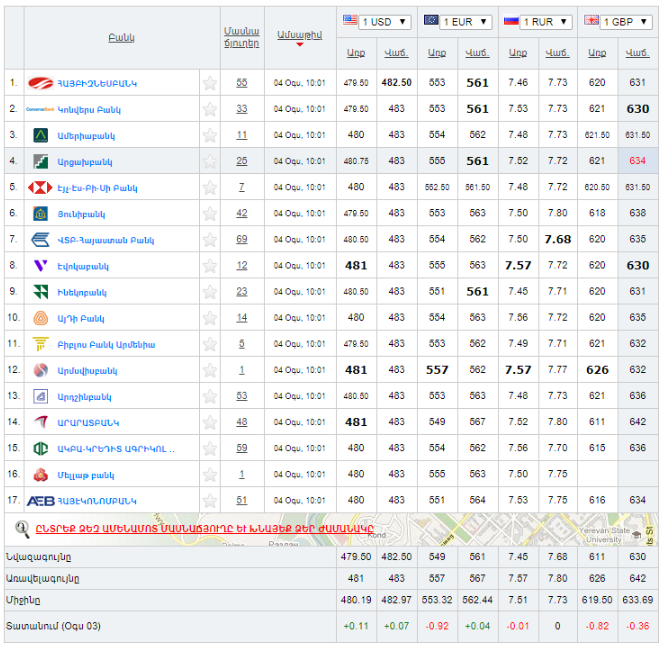Sort by GBP sell rate header
Image resolution: width=662 pixels, height=645 pixels.
click(x=637, y=53)
